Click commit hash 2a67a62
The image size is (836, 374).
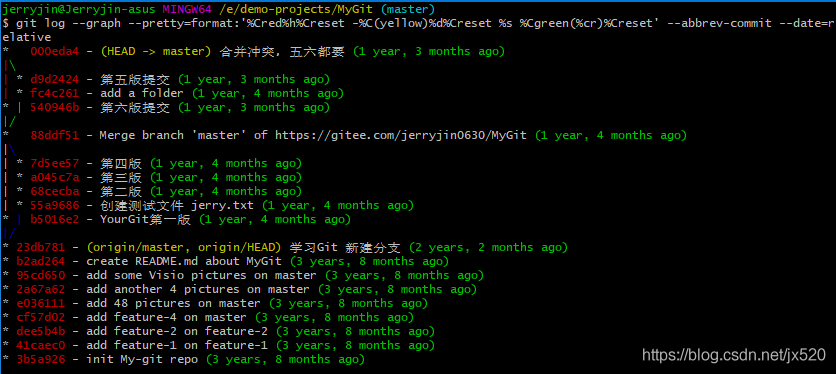pos(41,289)
